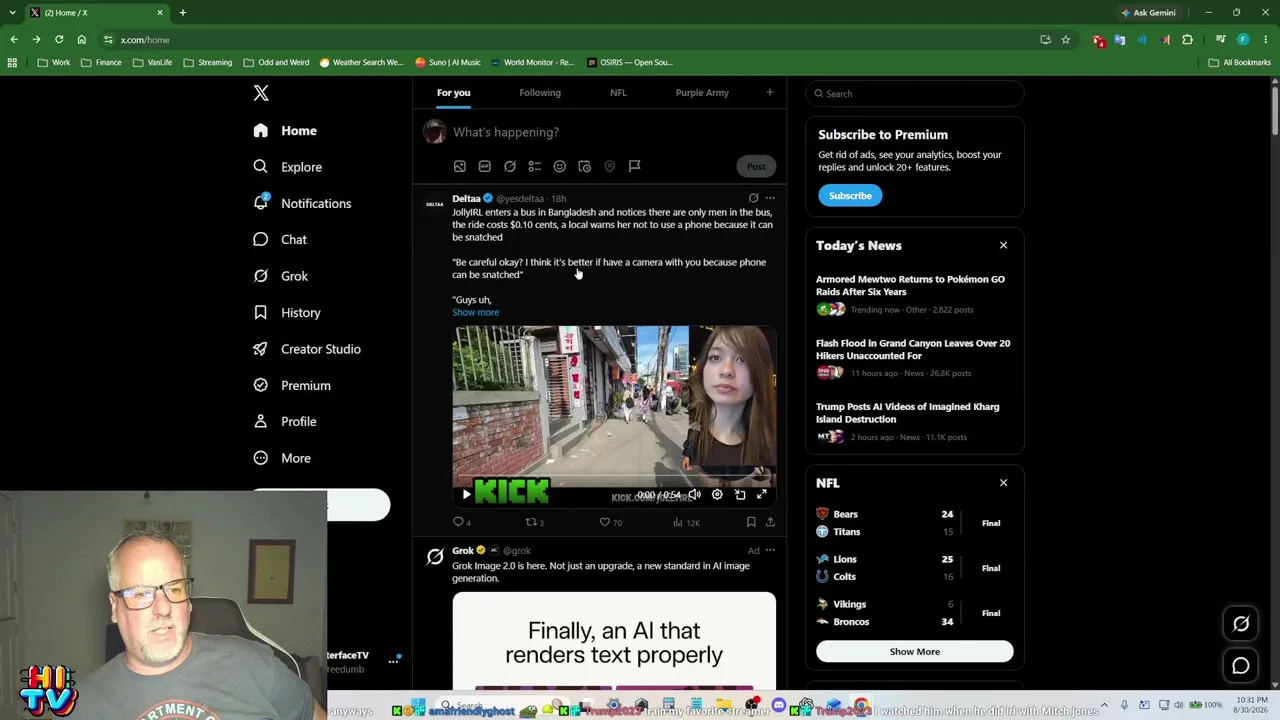The image size is (1280, 720).
Task: Click the Grok icon in composer toolbar
Action: [510, 166]
